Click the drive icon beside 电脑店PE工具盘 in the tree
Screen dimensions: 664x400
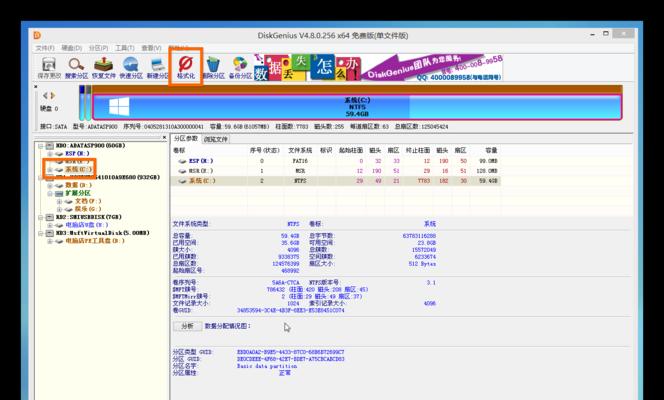pyautogui.click(x=59, y=241)
